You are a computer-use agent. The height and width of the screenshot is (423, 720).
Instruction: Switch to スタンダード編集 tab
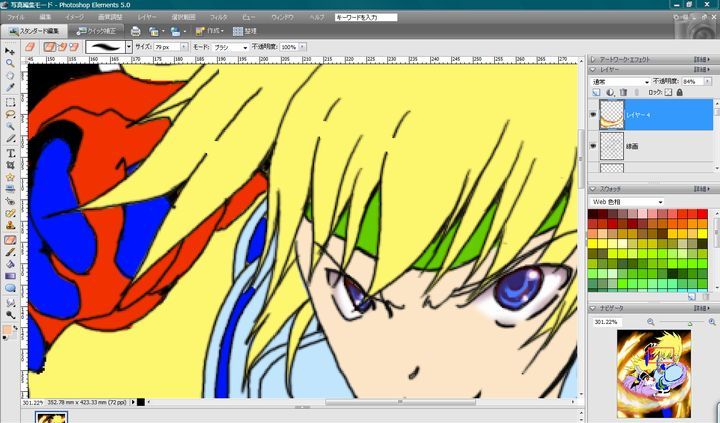click(x=34, y=31)
